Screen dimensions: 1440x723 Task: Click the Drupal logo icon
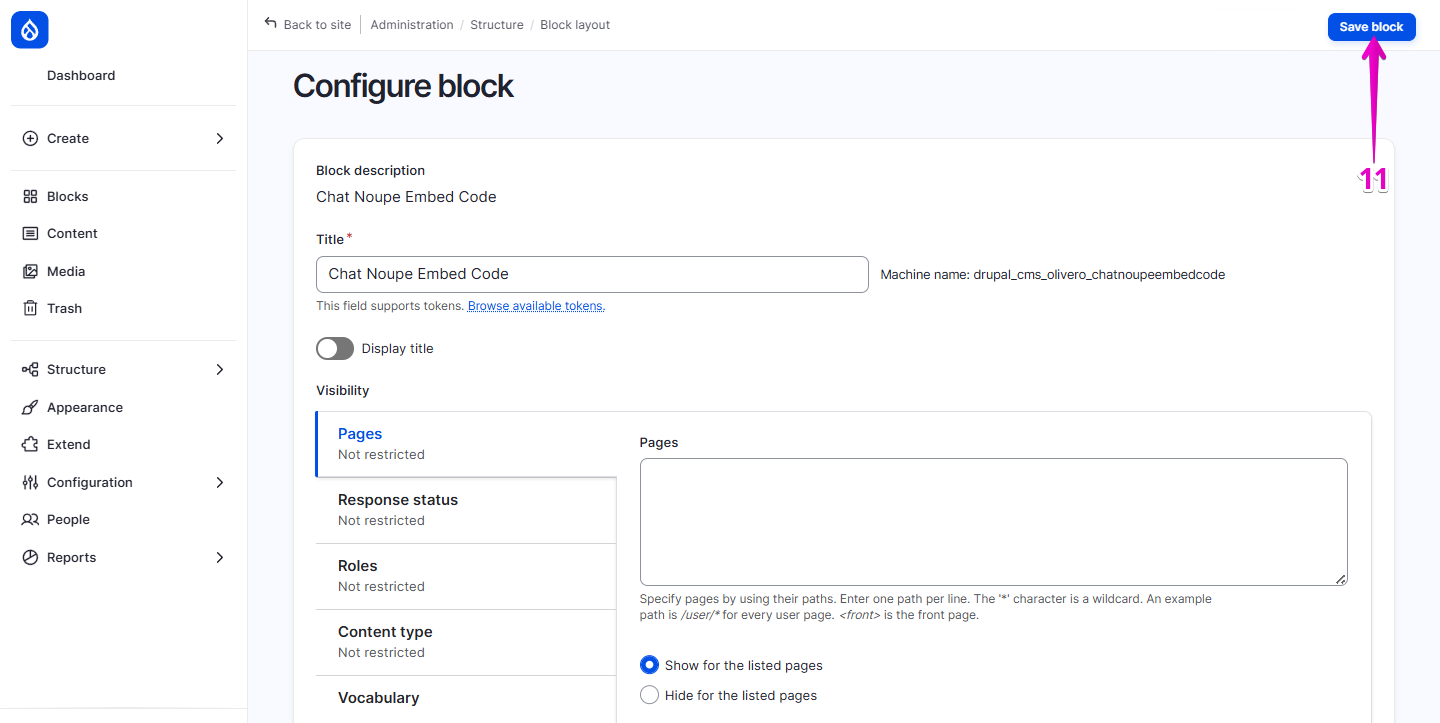pyautogui.click(x=29, y=30)
